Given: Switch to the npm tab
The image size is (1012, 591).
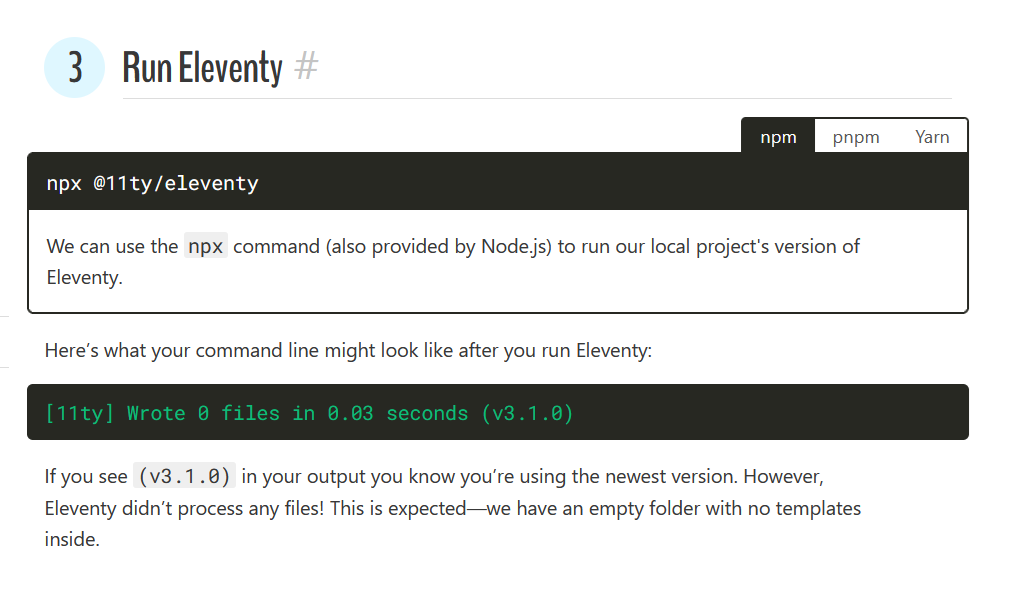Looking at the screenshot, I should click(x=778, y=137).
